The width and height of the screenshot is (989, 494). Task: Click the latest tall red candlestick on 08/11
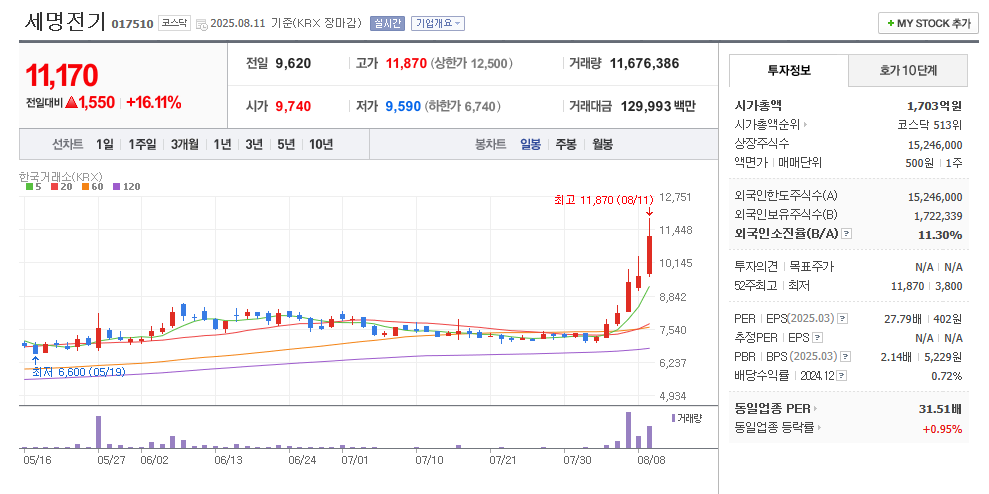[649, 255]
